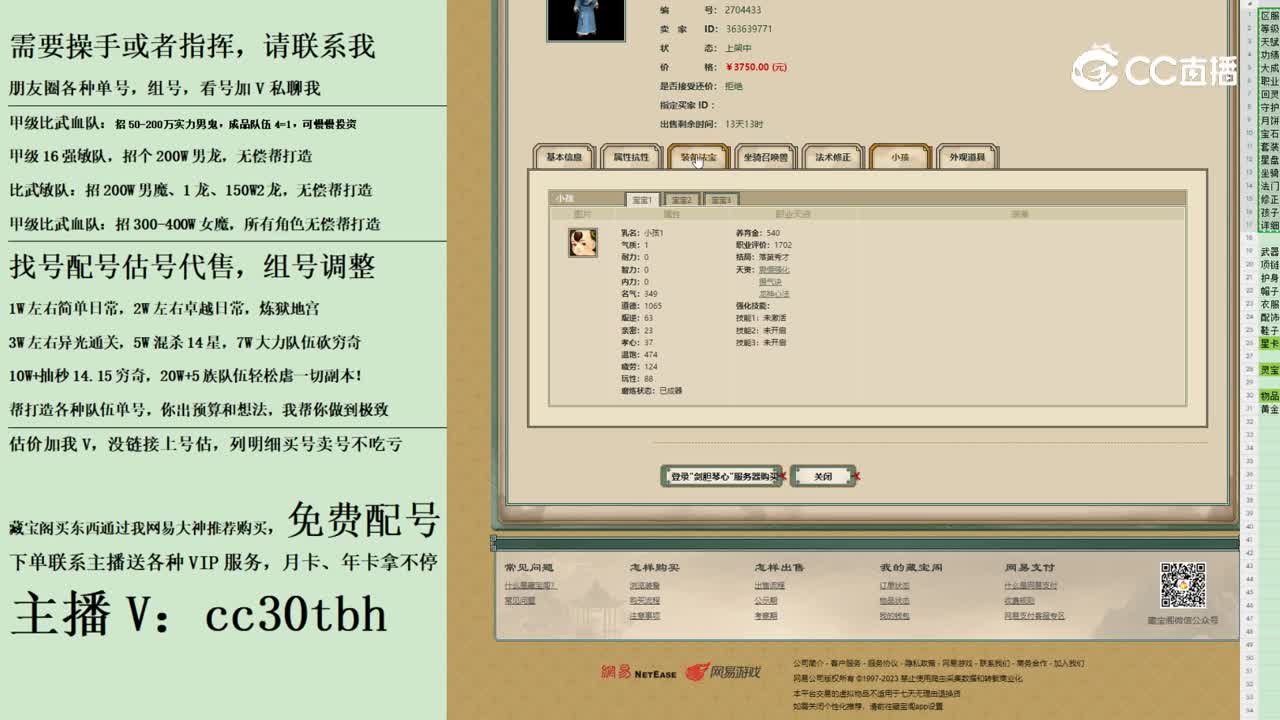Click the 网易游戏 logo in footer

[723, 673]
